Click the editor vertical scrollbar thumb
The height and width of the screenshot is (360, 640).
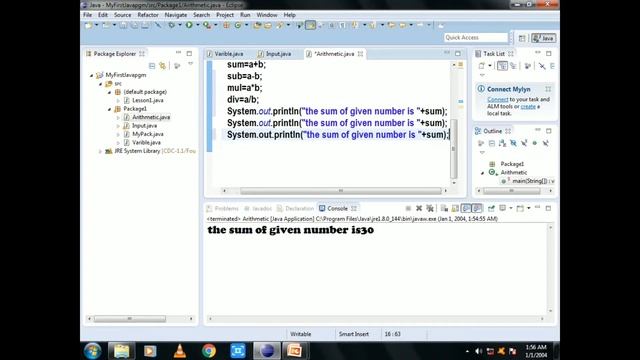click(x=453, y=149)
